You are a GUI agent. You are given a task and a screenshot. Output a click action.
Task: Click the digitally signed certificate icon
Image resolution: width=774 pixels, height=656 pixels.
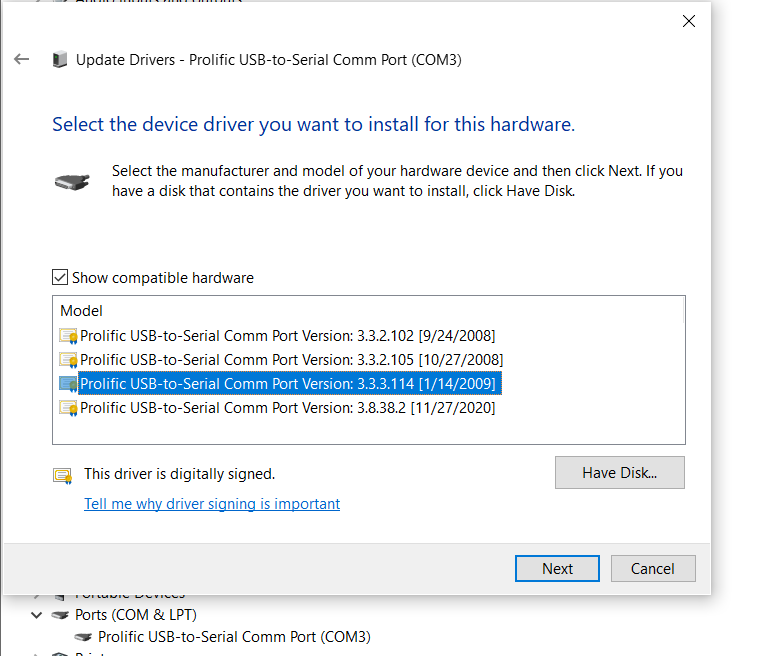63,476
